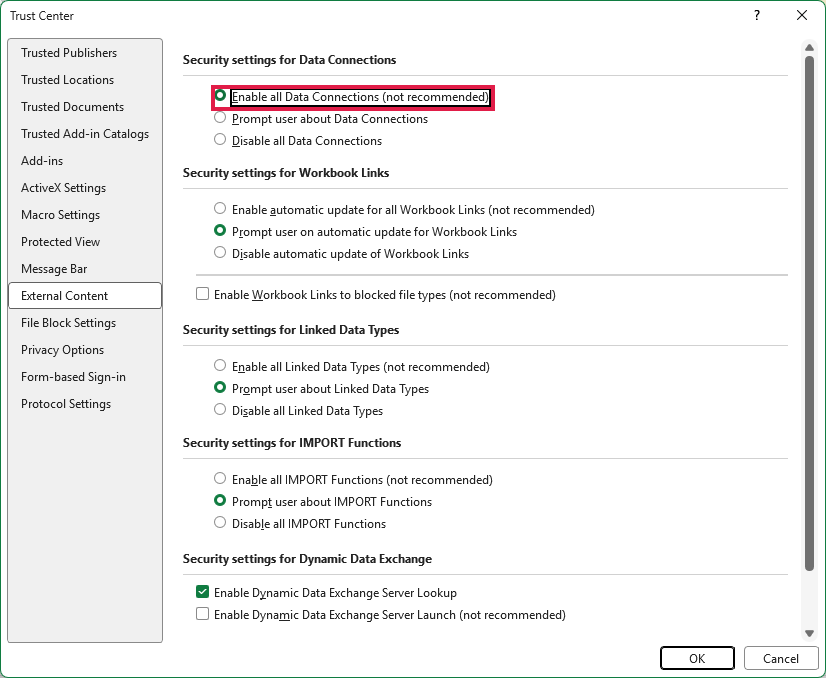Open the Trusted Documents section
This screenshot has width=826, height=678.
point(85,106)
